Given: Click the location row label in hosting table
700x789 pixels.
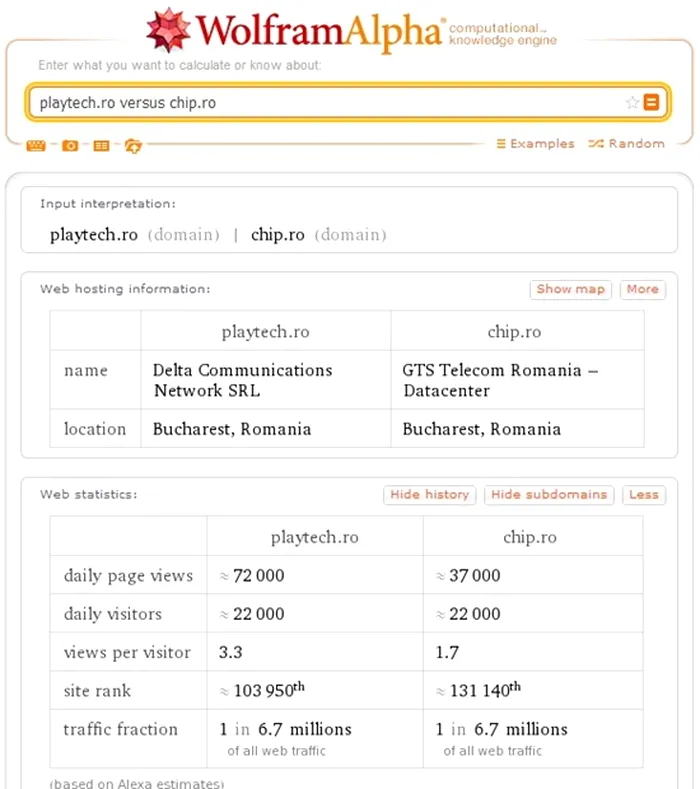Looking at the screenshot, I should tap(95, 429).
